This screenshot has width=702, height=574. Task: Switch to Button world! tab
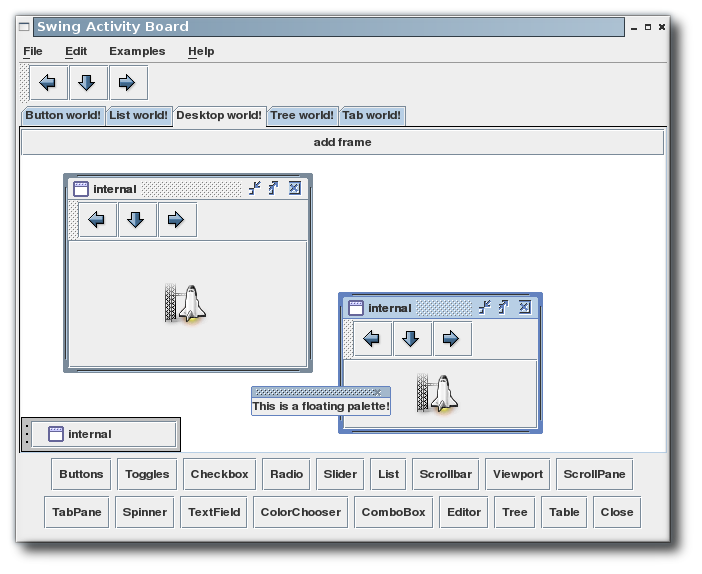coord(63,116)
